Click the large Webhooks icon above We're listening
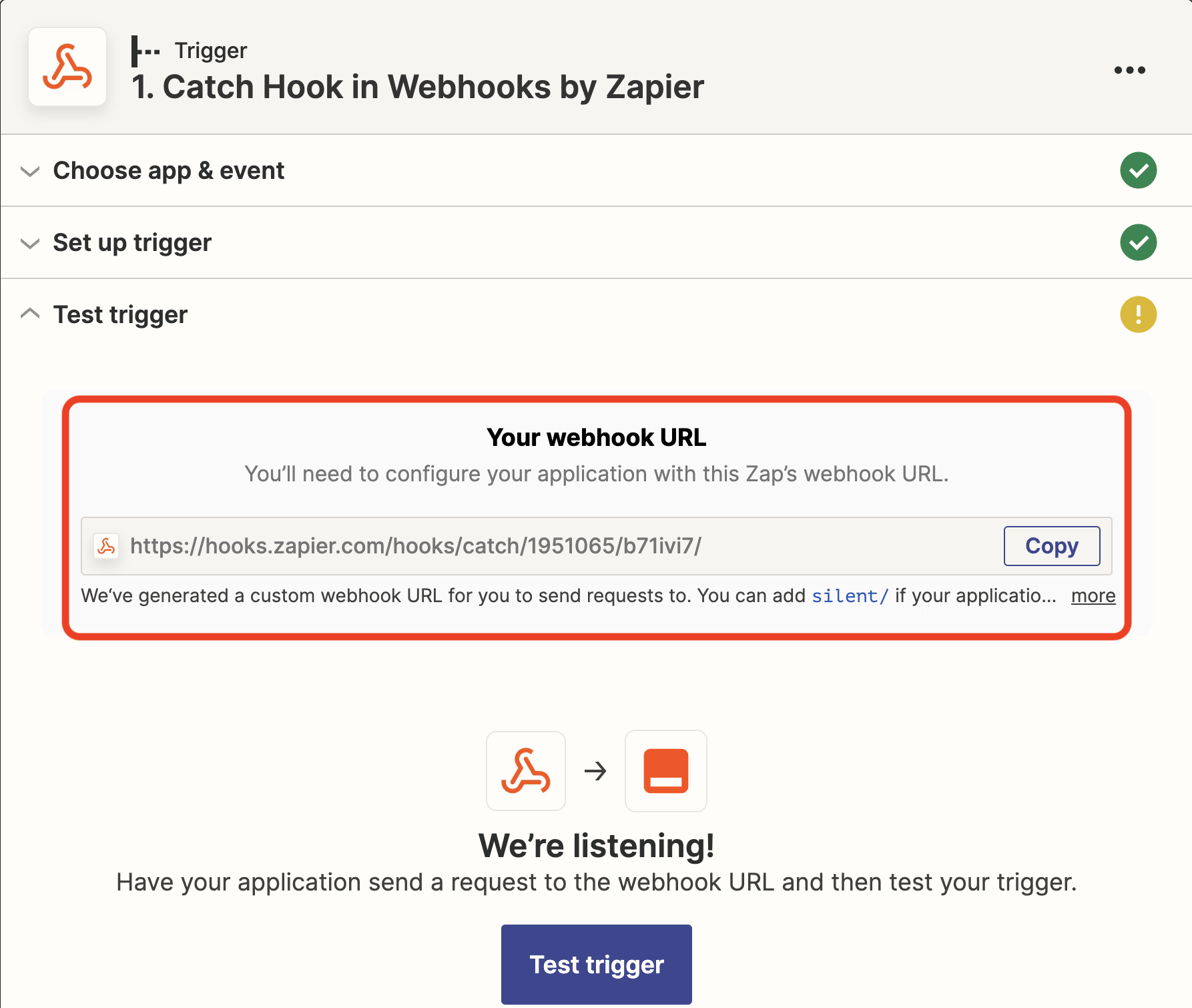Image resolution: width=1192 pixels, height=1008 pixels. tap(526, 771)
